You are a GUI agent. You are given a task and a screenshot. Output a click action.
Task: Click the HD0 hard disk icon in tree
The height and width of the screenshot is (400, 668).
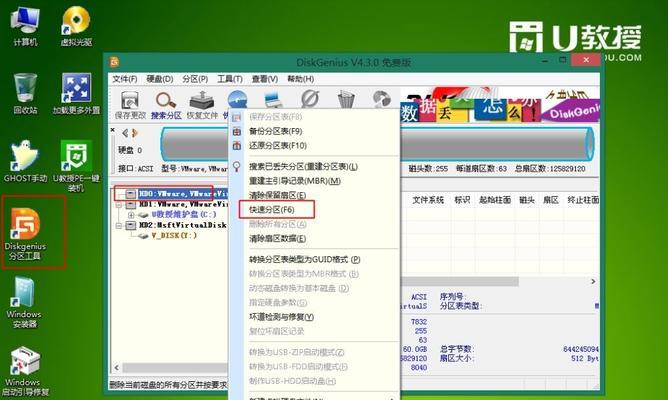point(131,194)
